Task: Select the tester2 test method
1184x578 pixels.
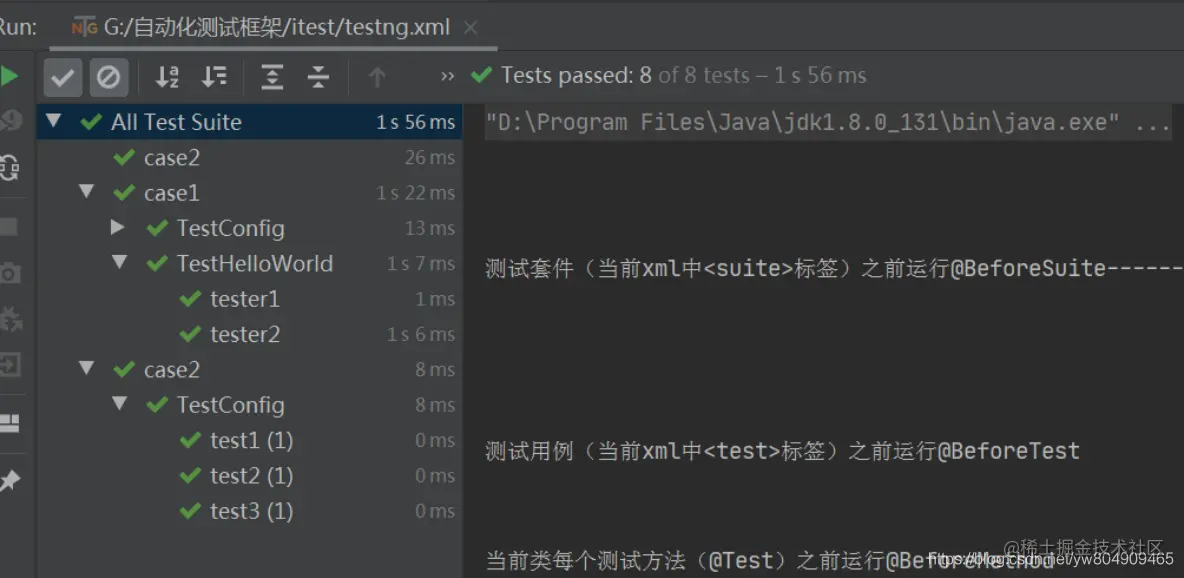Action: pos(250,334)
